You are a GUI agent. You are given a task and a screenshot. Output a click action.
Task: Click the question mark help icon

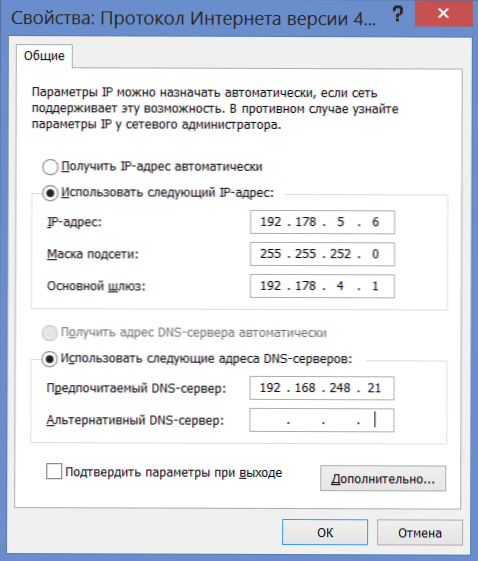point(397,15)
